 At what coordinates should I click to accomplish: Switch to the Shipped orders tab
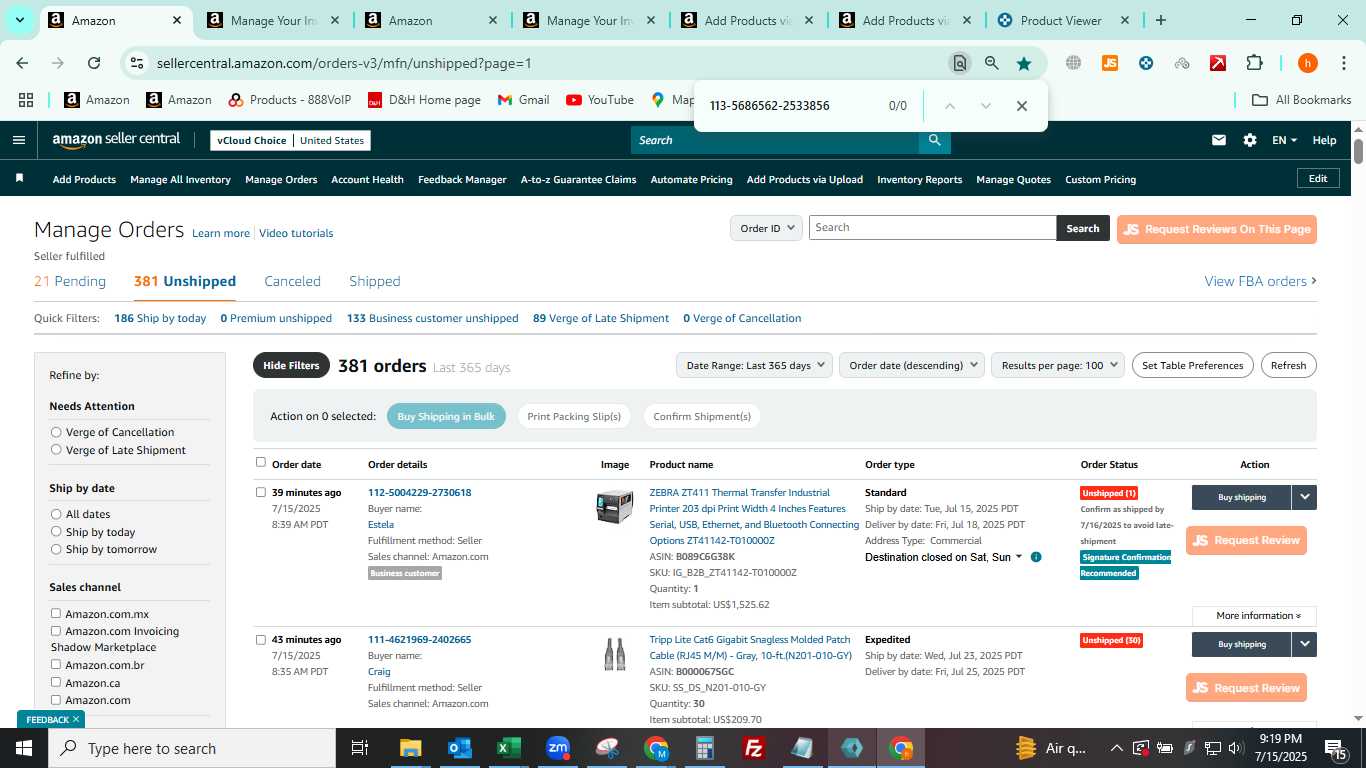tap(375, 281)
